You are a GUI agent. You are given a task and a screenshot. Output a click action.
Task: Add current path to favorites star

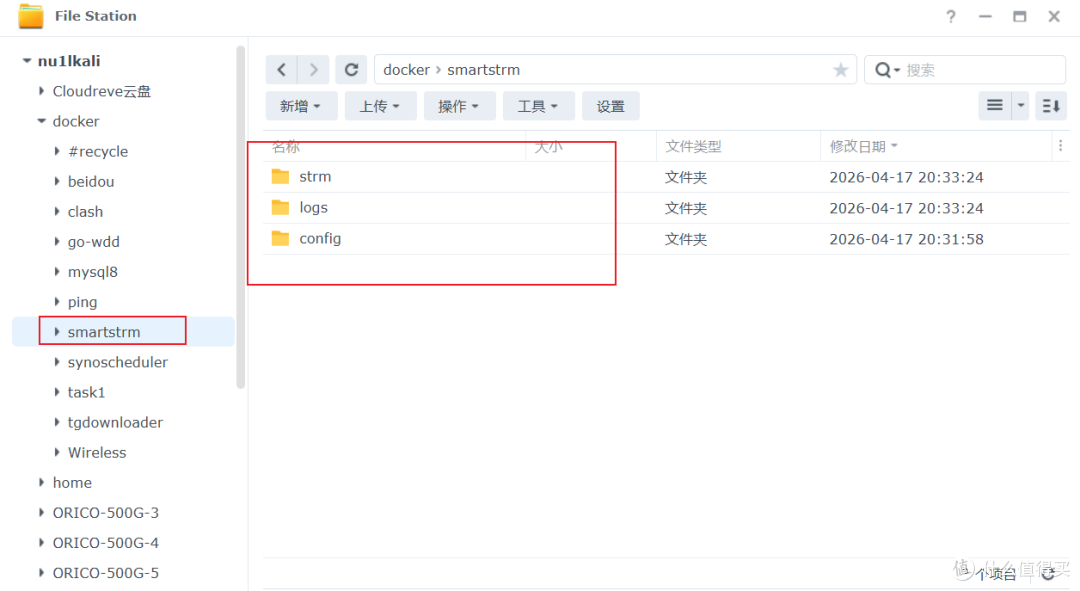[840, 70]
